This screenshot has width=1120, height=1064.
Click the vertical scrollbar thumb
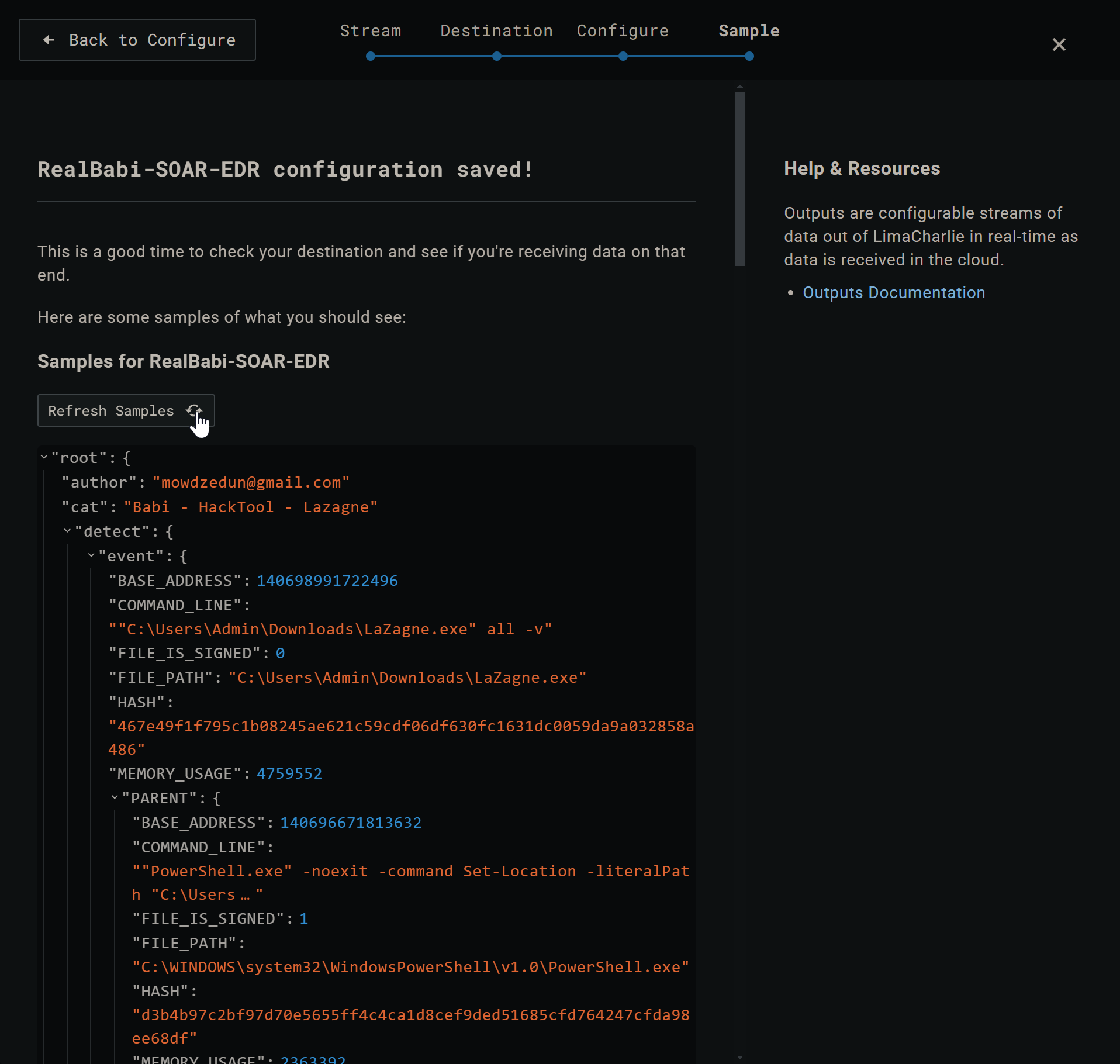point(740,179)
